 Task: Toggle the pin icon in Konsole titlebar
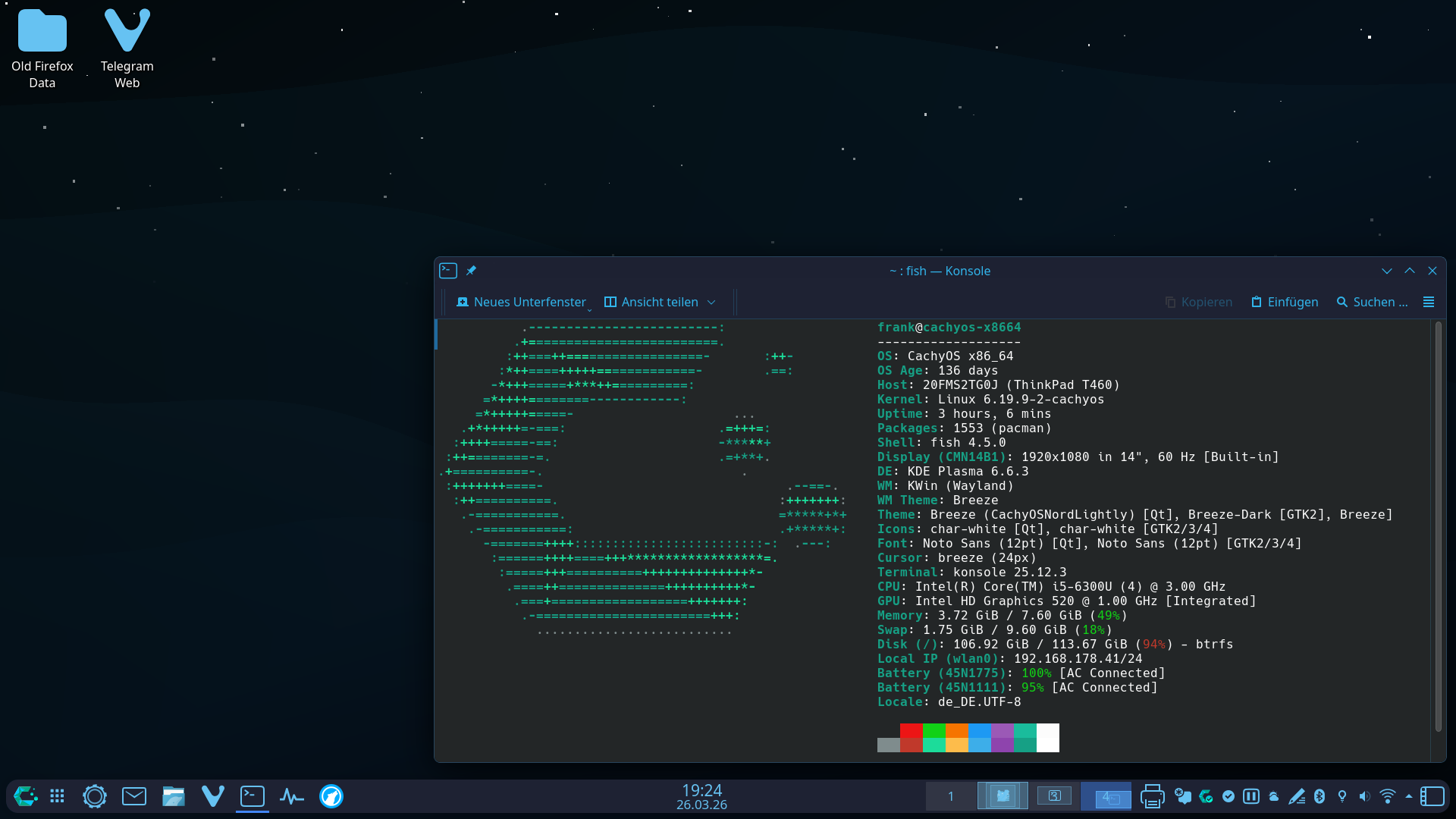pos(471,271)
